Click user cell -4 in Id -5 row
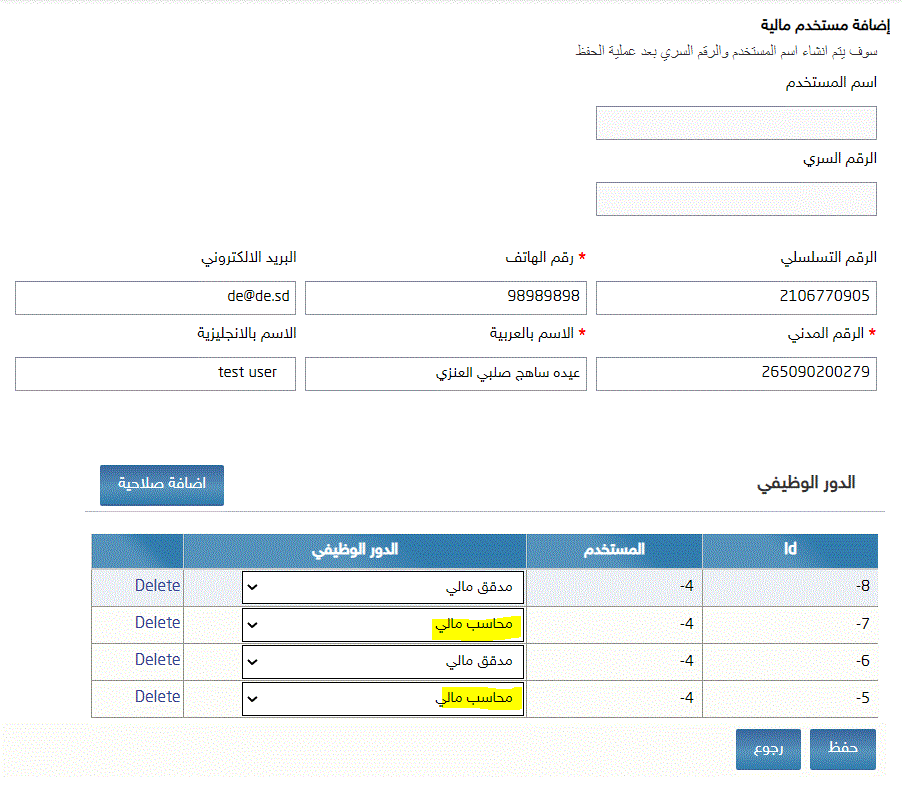Image resolution: width=902 pixels, height=812 pixels. pyautogui.click(x=614, y=699)
